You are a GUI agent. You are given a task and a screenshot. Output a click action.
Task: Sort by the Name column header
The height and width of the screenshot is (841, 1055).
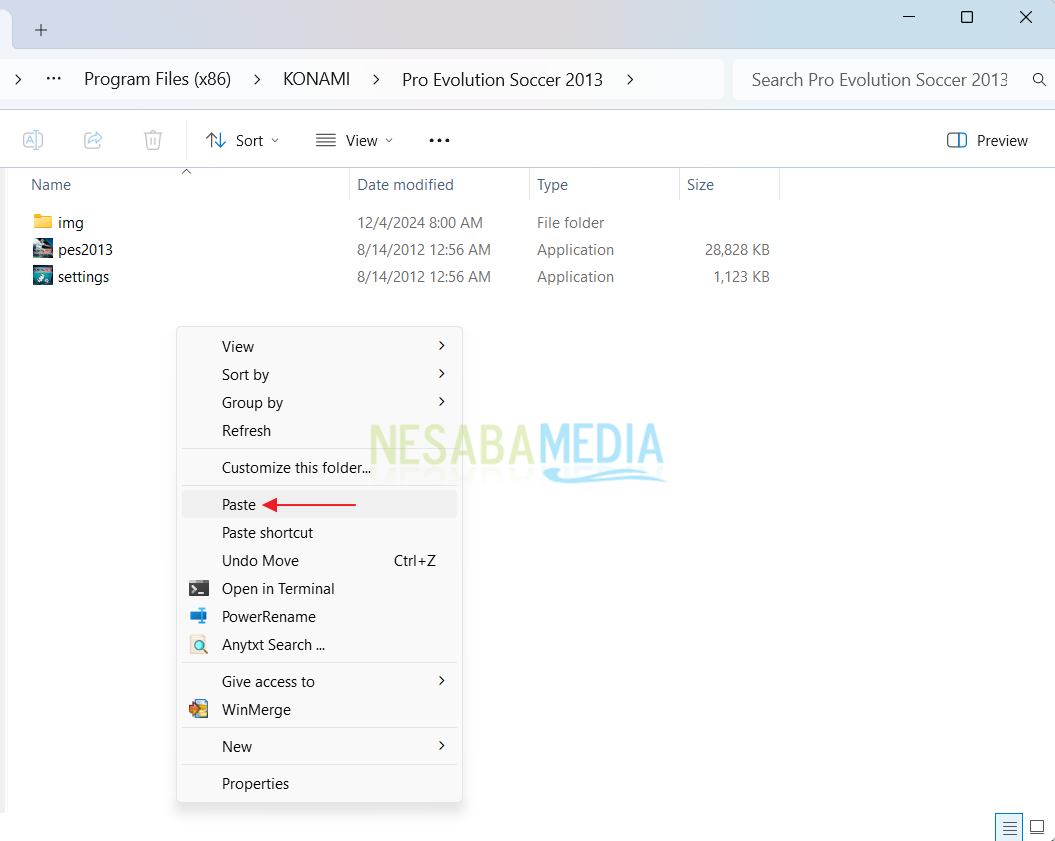tap(51, 184)
